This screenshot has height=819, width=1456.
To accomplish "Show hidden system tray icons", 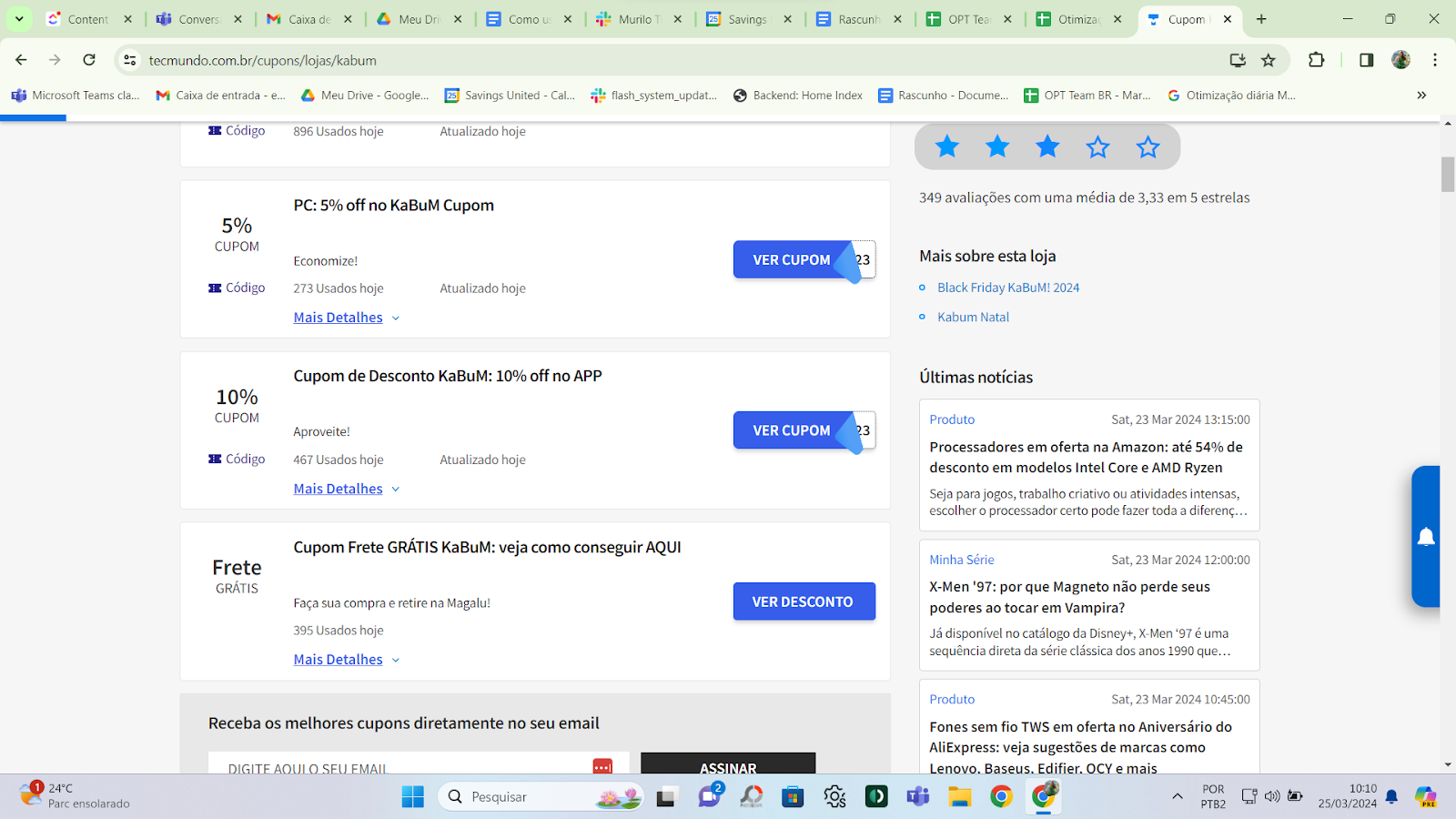I will (1178, 796).
